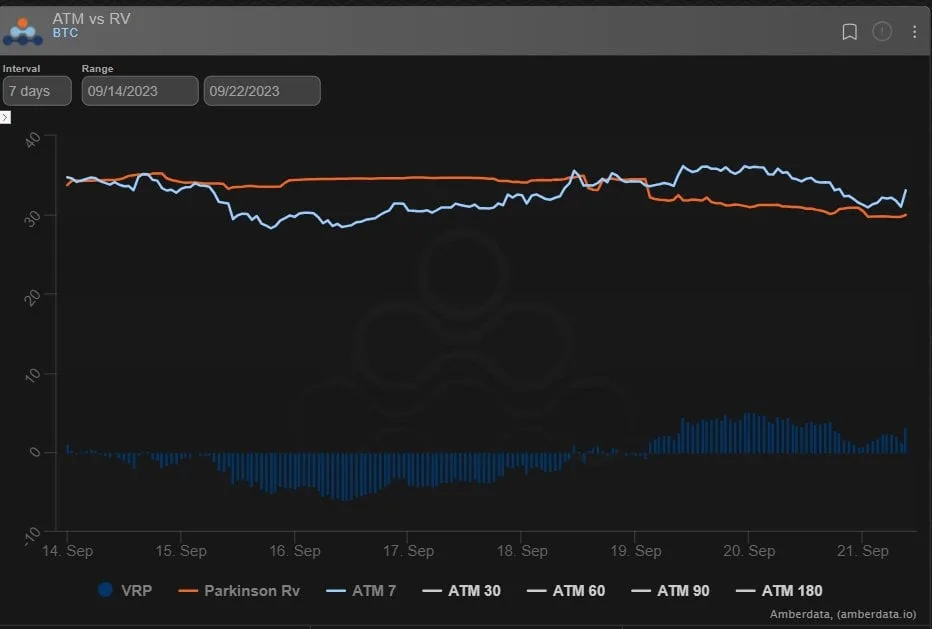Click the "18. Sep" axis label
The image size is (932, 629).
522,551
